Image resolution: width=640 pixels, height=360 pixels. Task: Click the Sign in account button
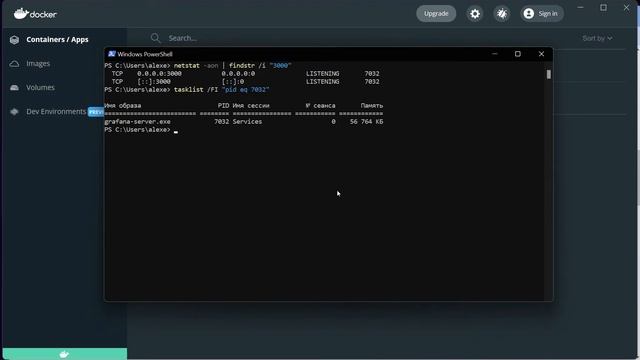tap(542, 14)
